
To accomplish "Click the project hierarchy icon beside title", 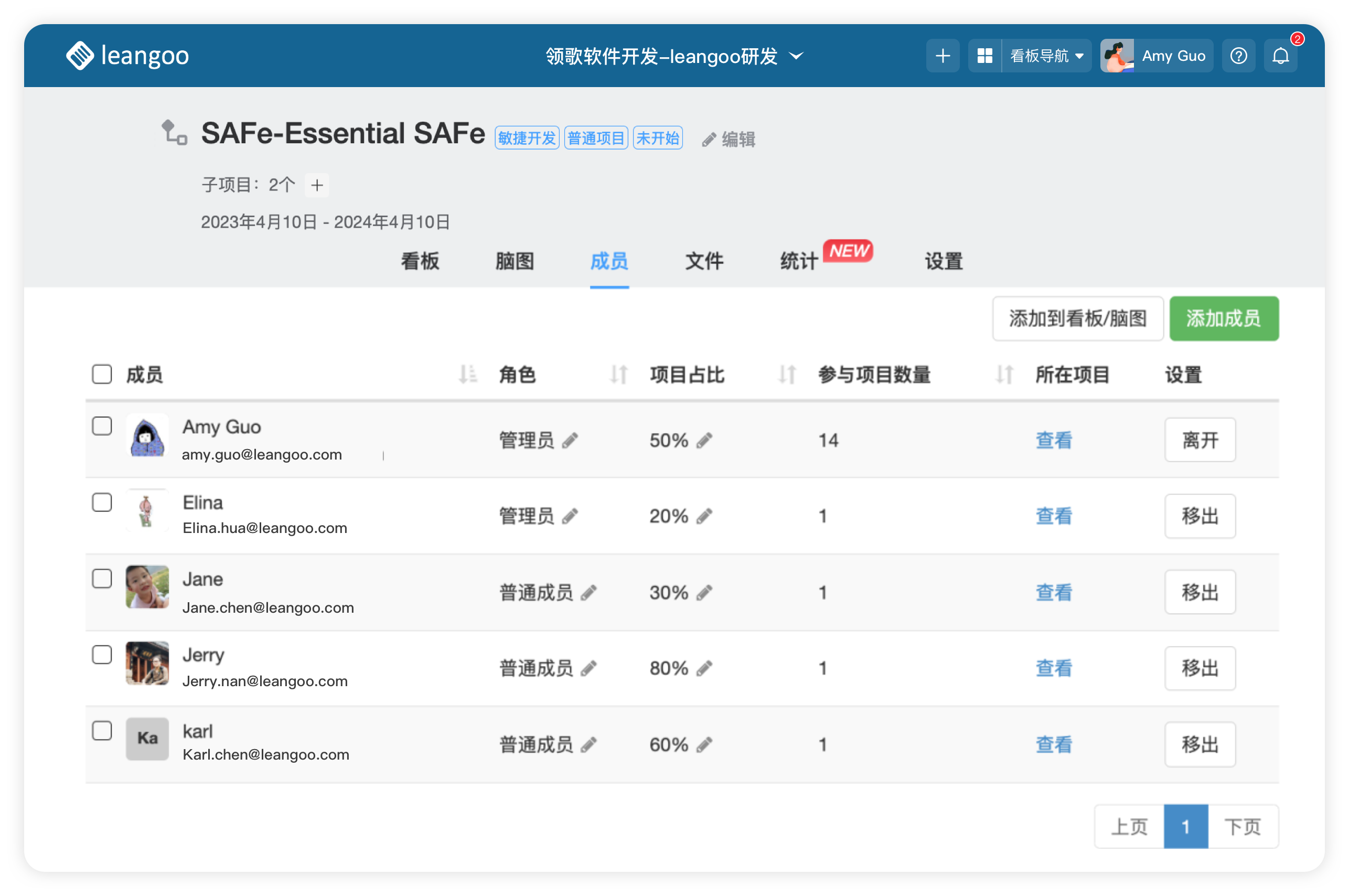I will (x=174, y=133).
